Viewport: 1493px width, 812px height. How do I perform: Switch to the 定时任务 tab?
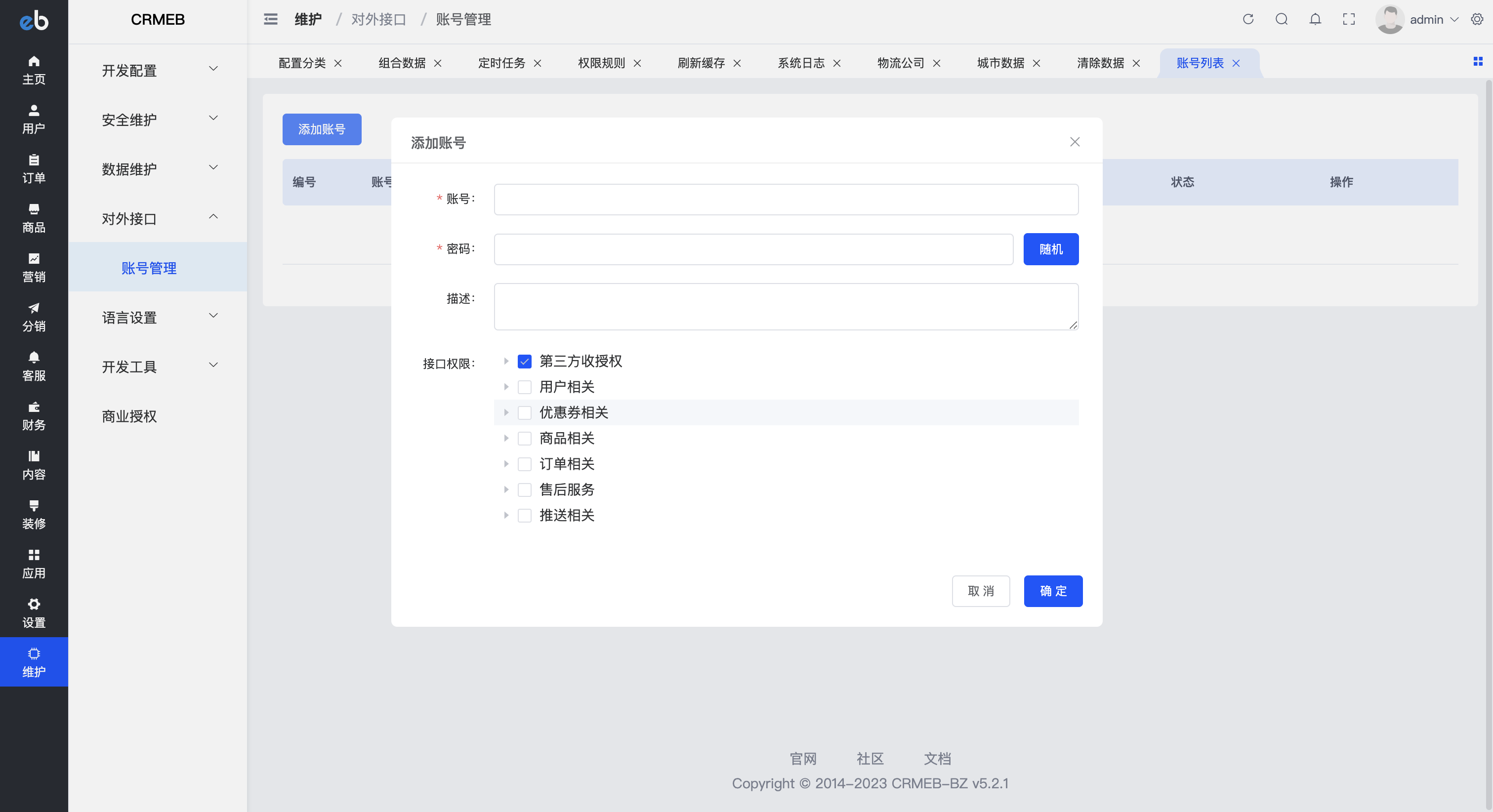coord(501,63)
